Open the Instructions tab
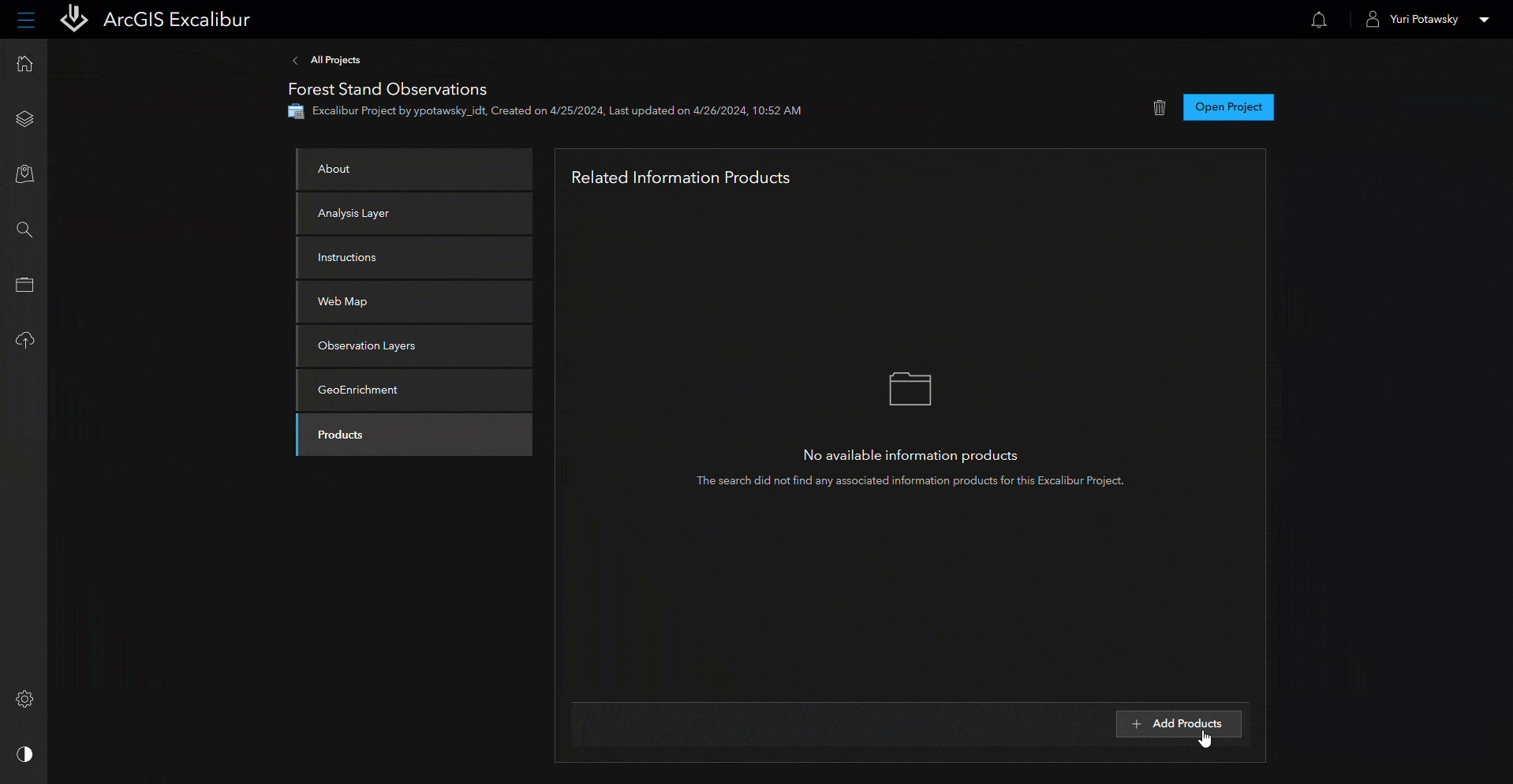Viewport: 1513px width, 784px height. tap(414, 257)
